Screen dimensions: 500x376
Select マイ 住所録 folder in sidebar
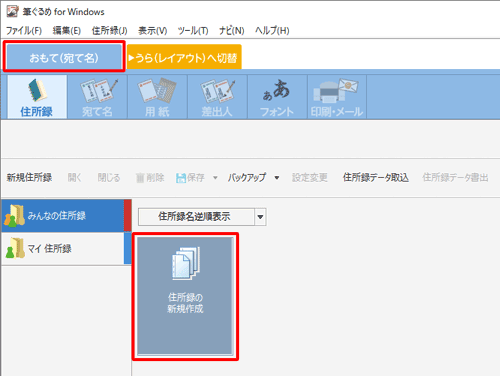click(x=63, y=249)
